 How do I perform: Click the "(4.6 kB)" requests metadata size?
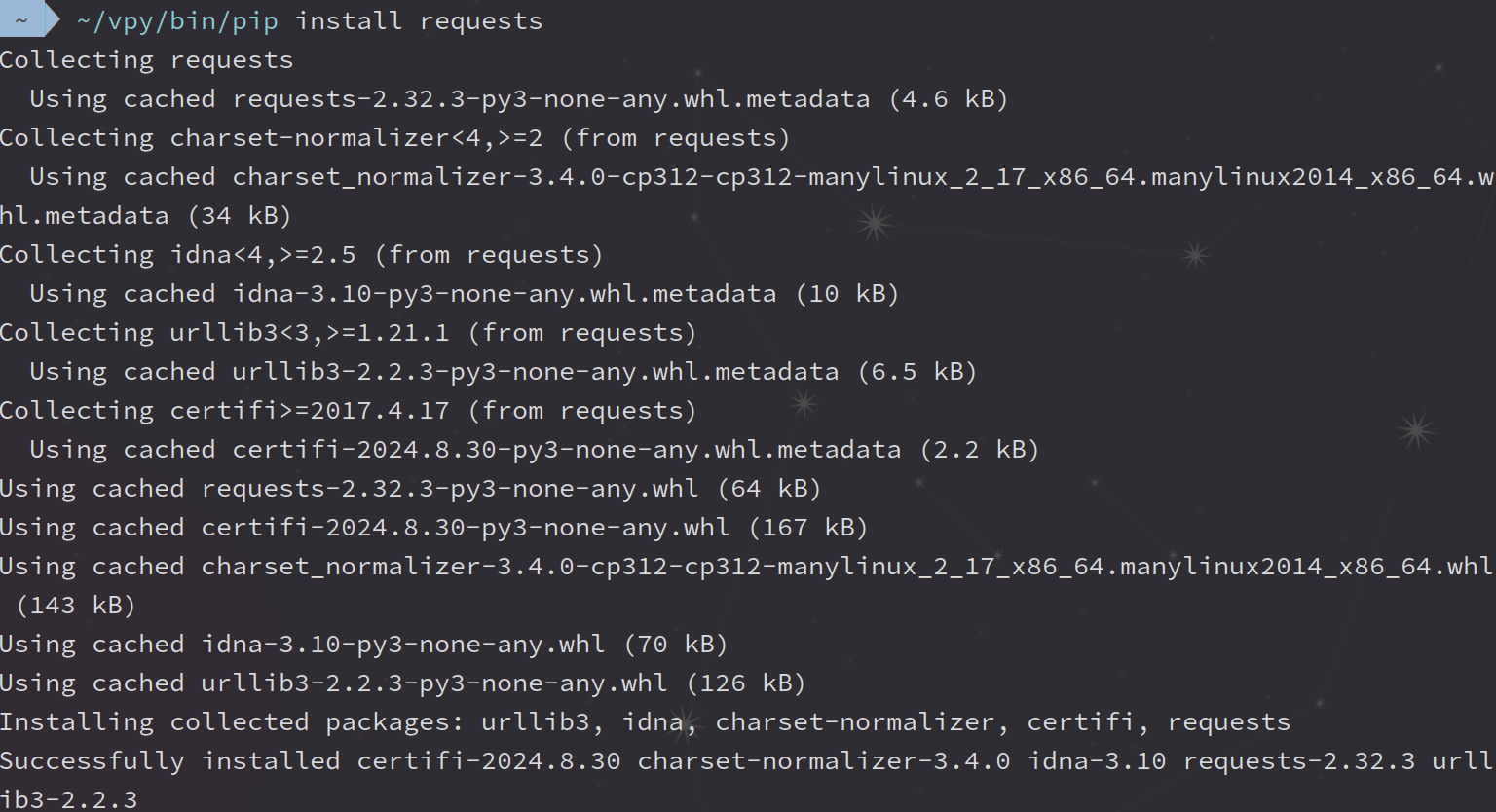coord(948,99)
